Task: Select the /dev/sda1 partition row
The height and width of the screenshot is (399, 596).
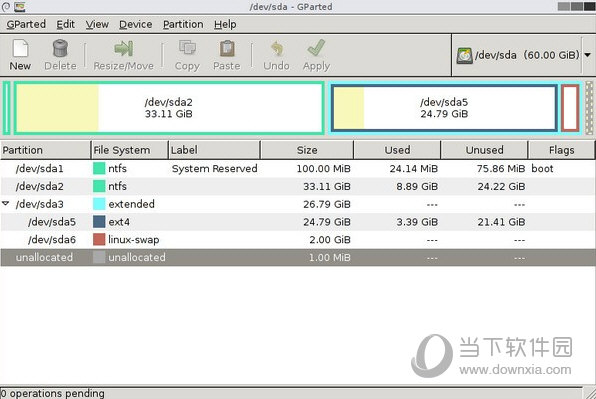Action: 298,168
